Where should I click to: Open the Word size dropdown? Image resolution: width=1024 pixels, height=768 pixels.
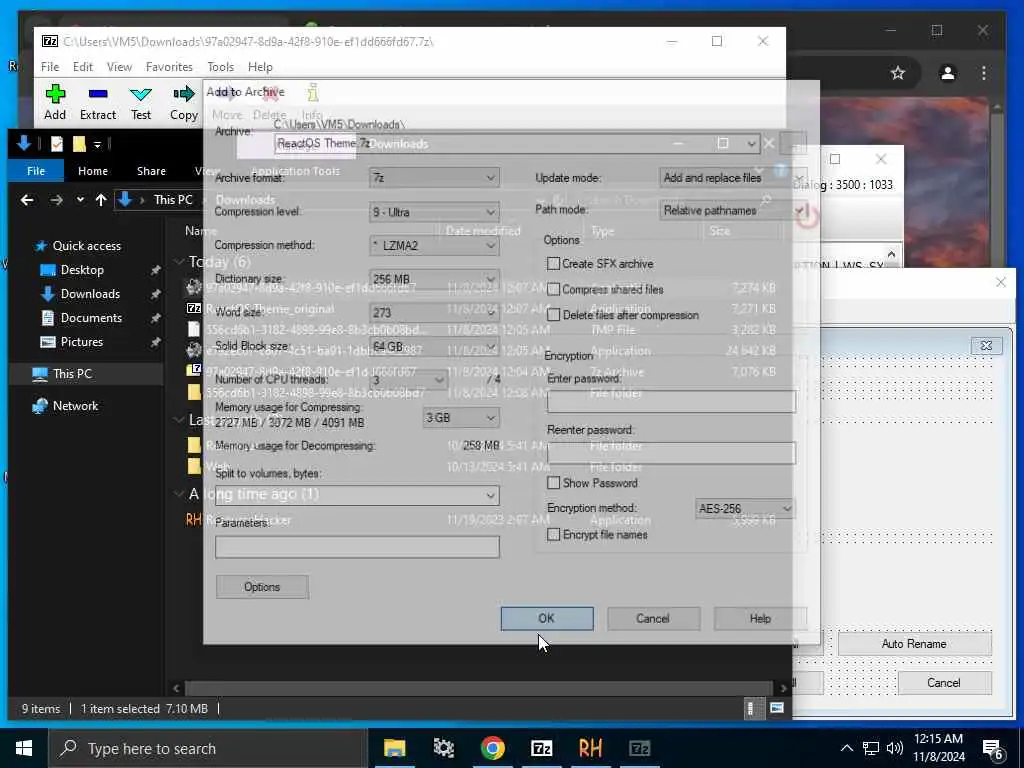434,313
